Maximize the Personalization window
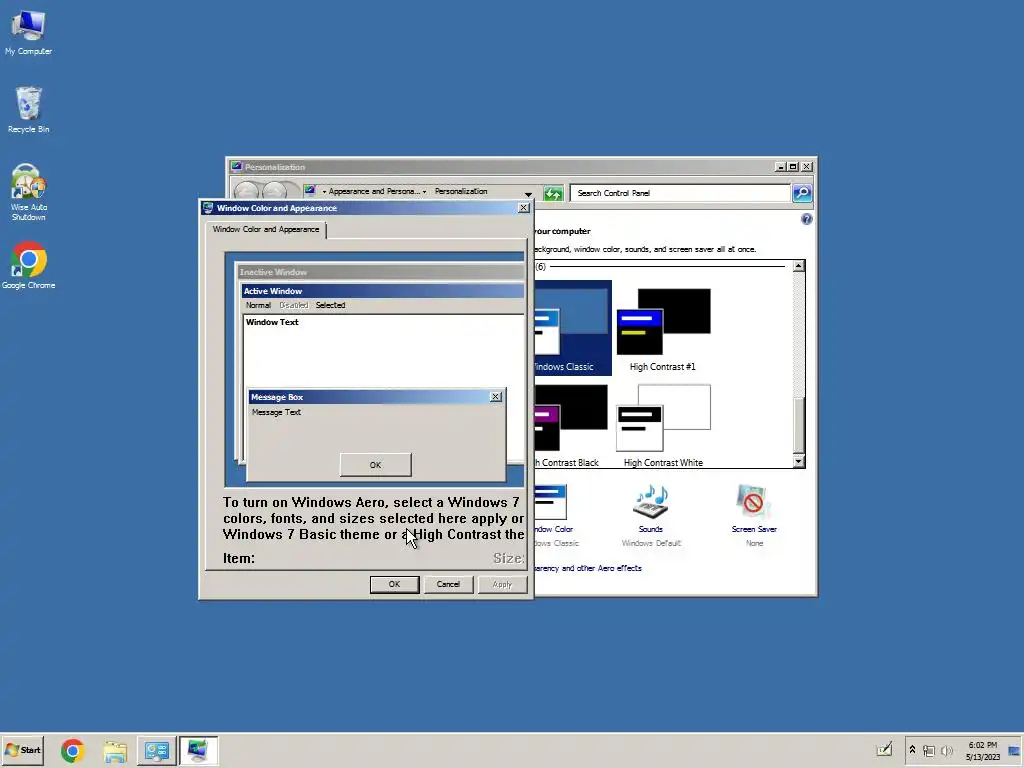 [x=793, y=167]
